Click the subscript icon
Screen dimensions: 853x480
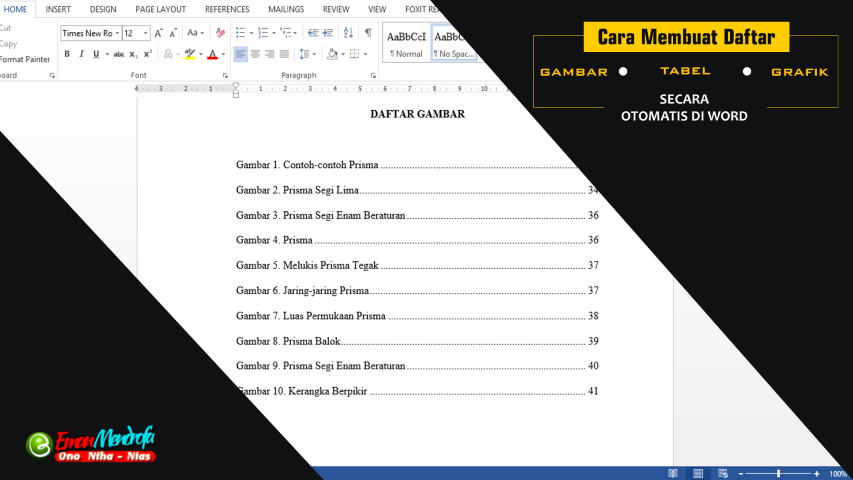[134, 54]
